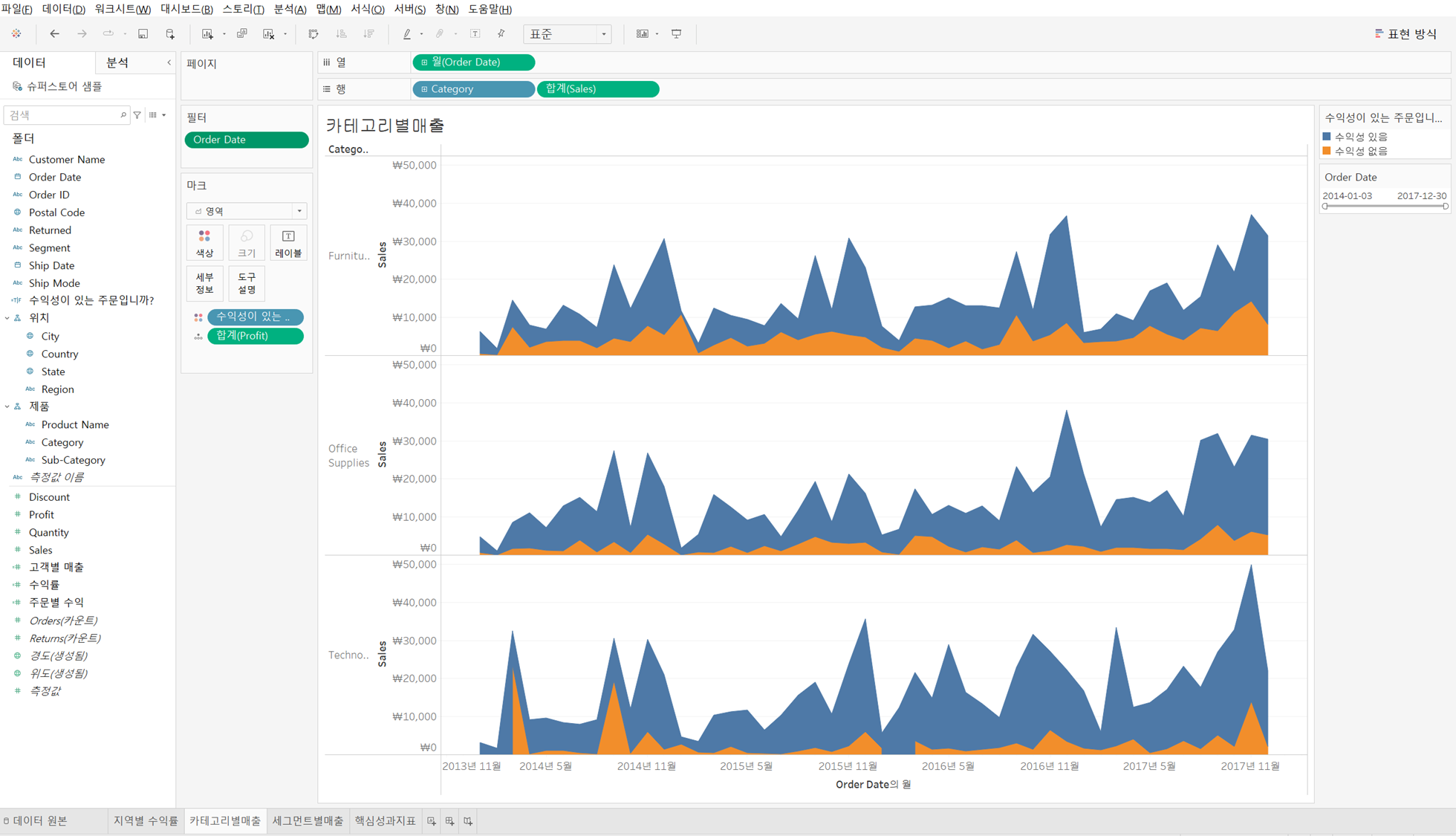Click the group members paperclip icon
1456x836 pixels.
coord(440,33)
